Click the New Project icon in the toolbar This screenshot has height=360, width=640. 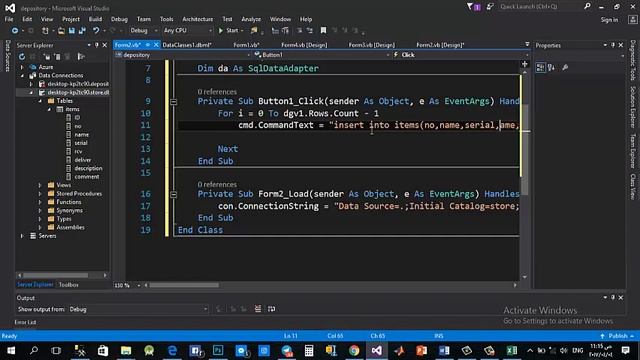pyautogui.click(x=45, y=31)
